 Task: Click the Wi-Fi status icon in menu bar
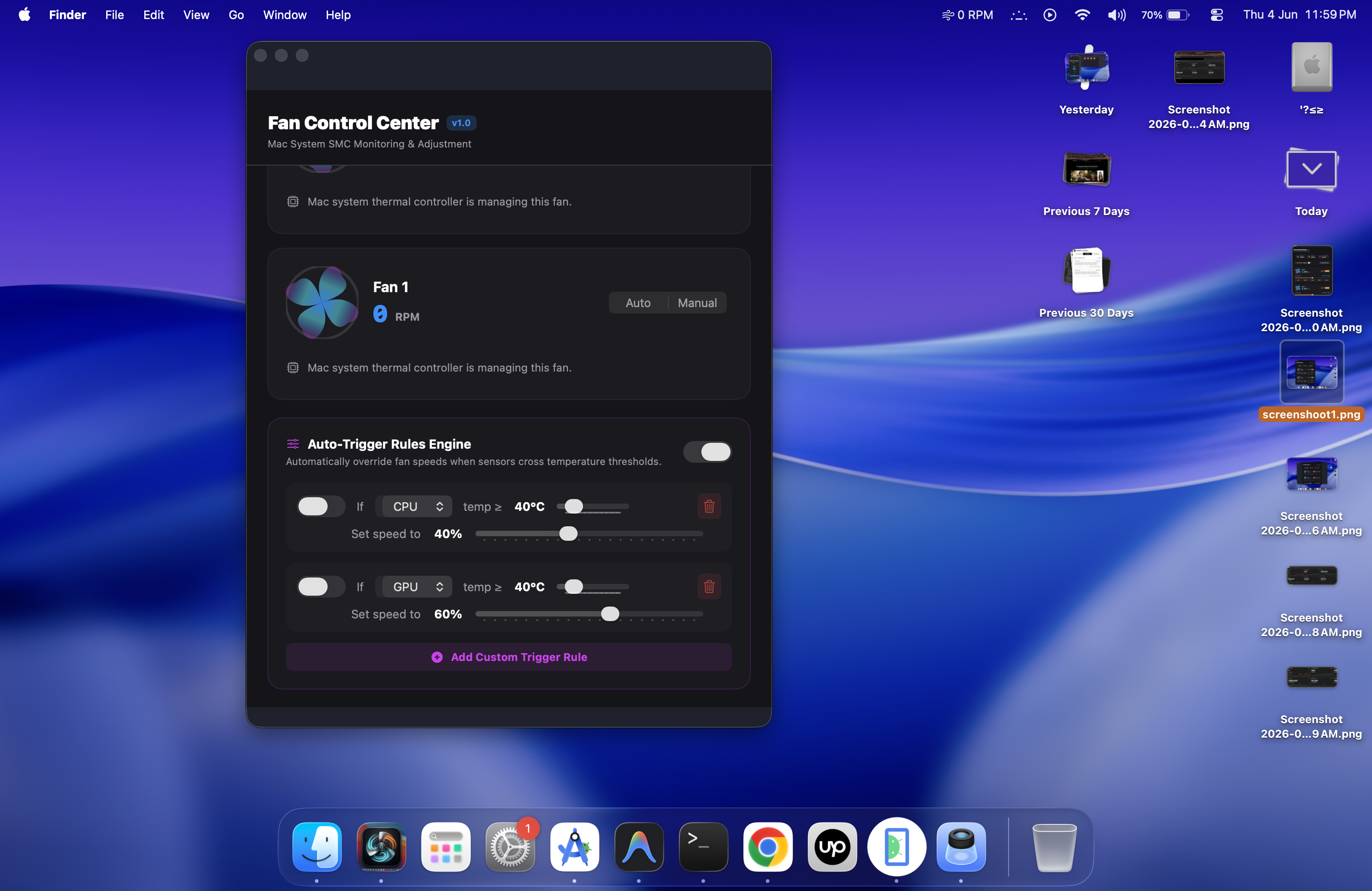pos(1082,15)
